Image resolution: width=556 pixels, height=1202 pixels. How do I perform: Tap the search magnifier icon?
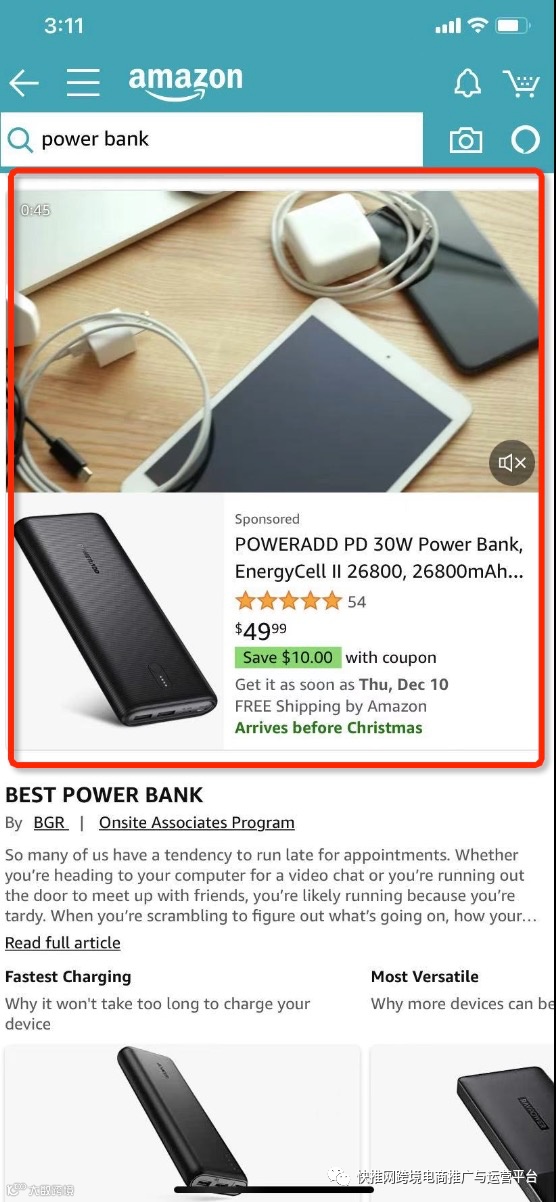[x=20, y=140]
